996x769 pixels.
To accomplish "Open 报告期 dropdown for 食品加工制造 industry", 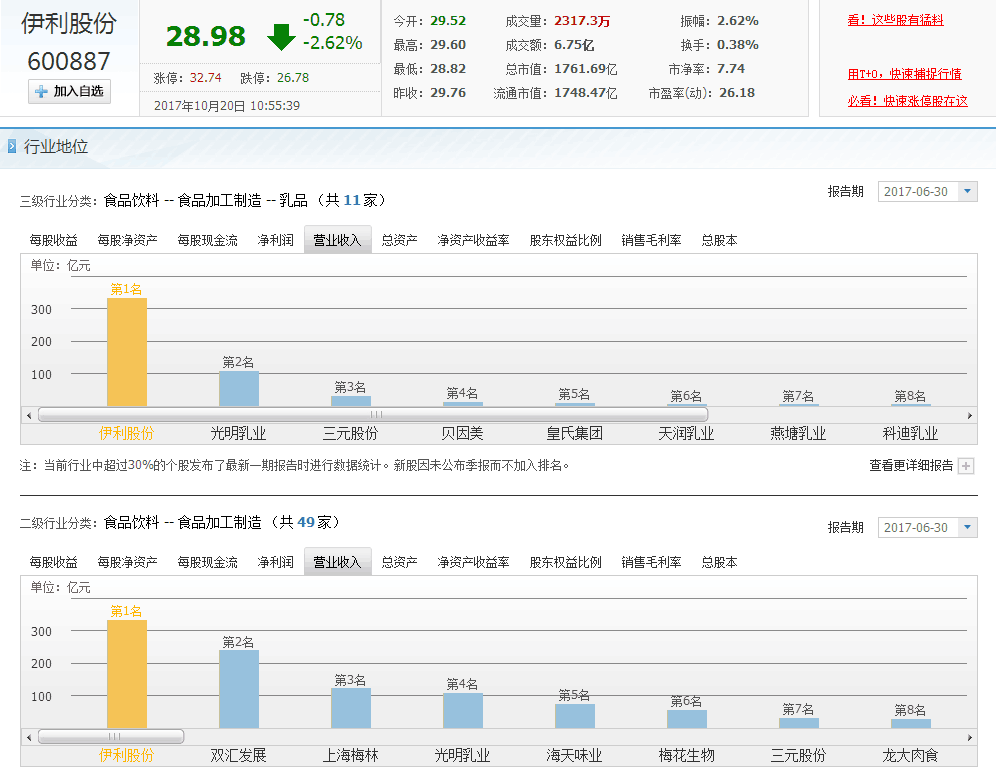I will point(927,527).
